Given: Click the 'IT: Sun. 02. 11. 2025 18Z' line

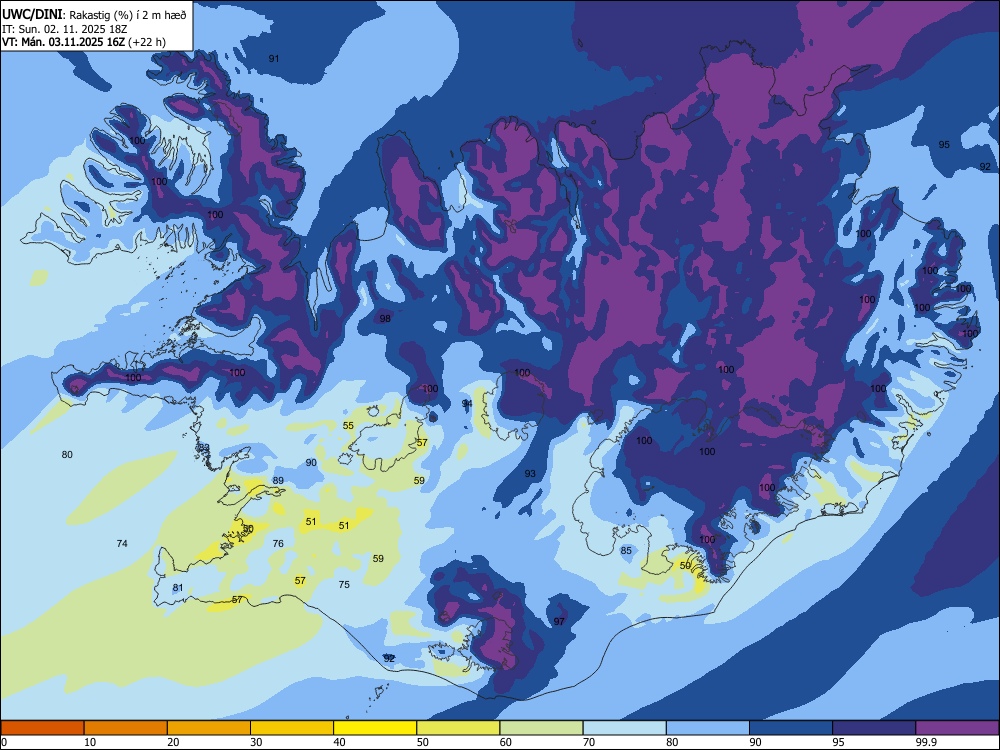Looking at the screenshot, I should 64,29.
